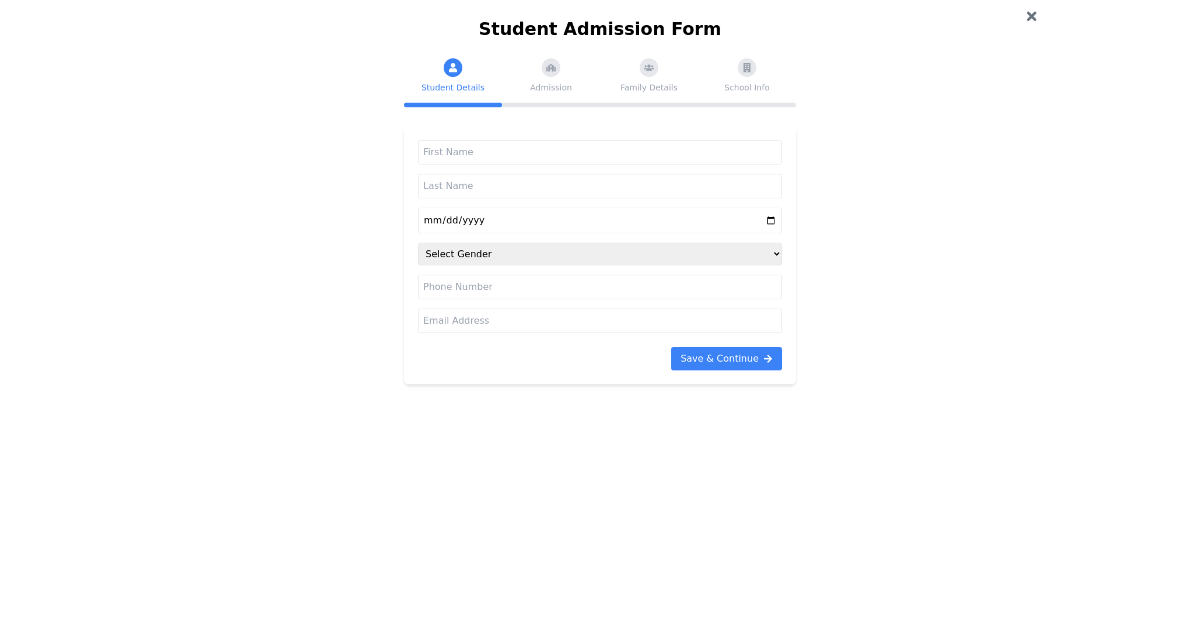Screen dimensions: 1200x630
Task: Switch to the Student Details step label
Action: pos(453,88)
